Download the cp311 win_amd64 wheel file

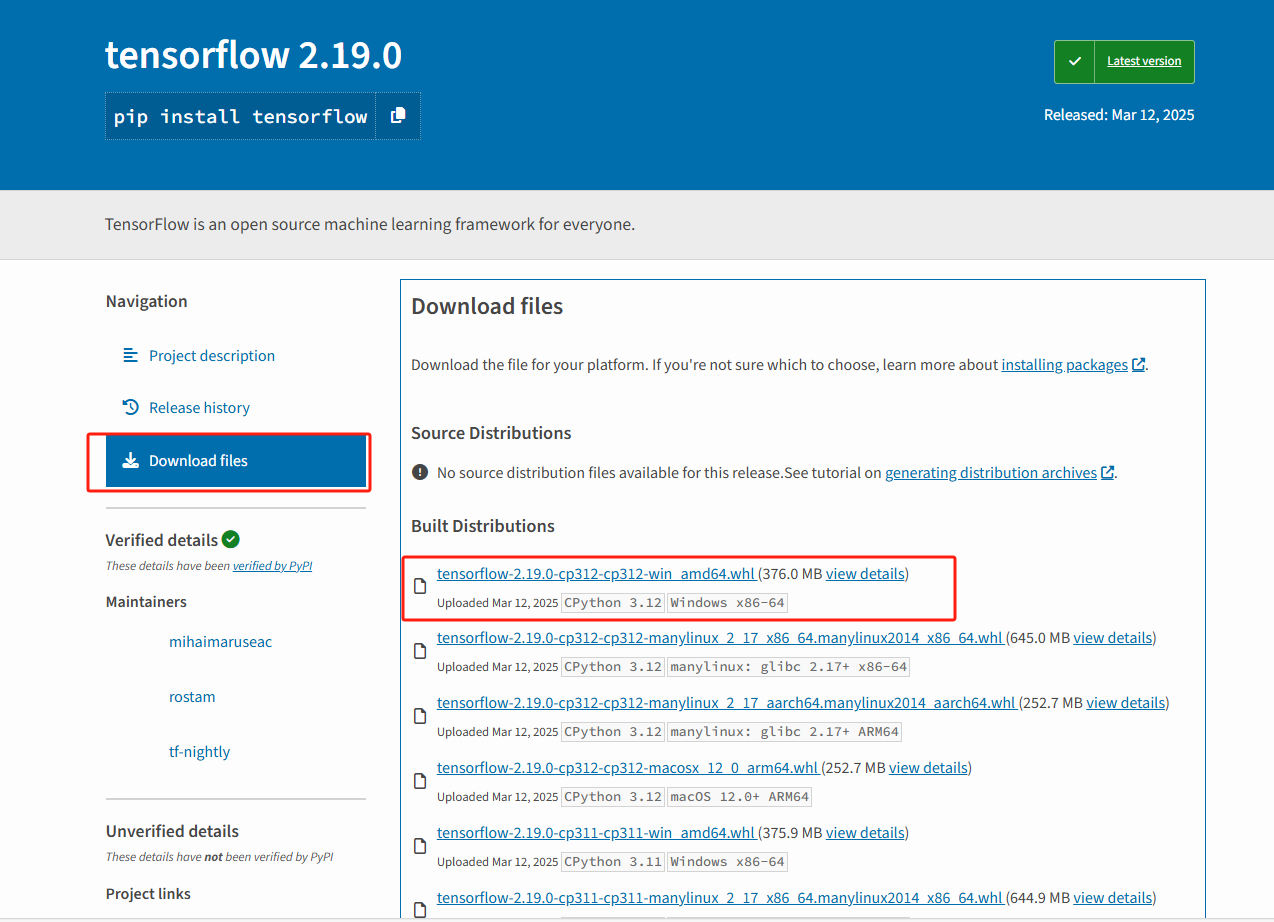point(596,833)
